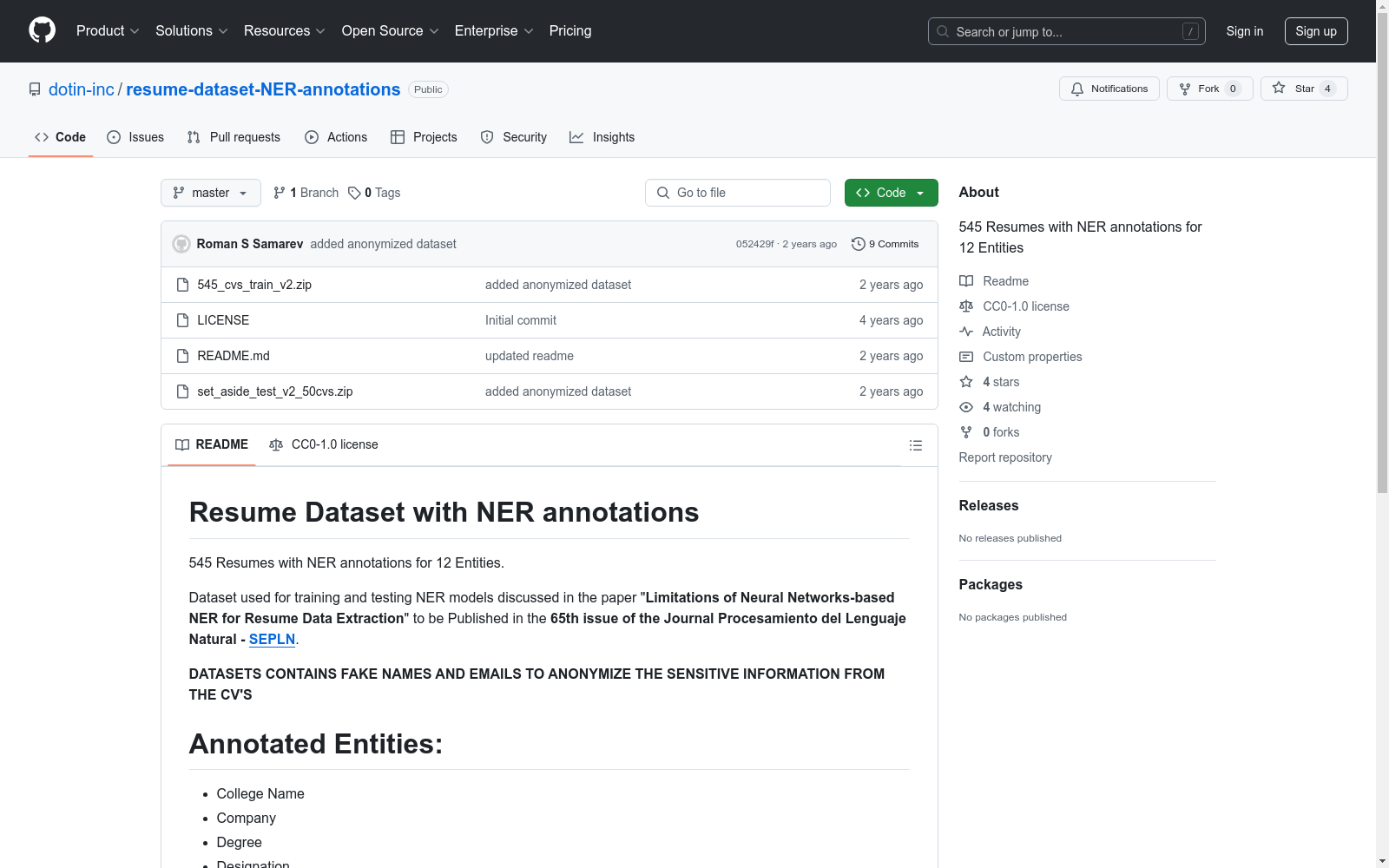The image size is (1389, 868).
Task: Click the commit history clock icon
Action: click(x=858, y=244)
